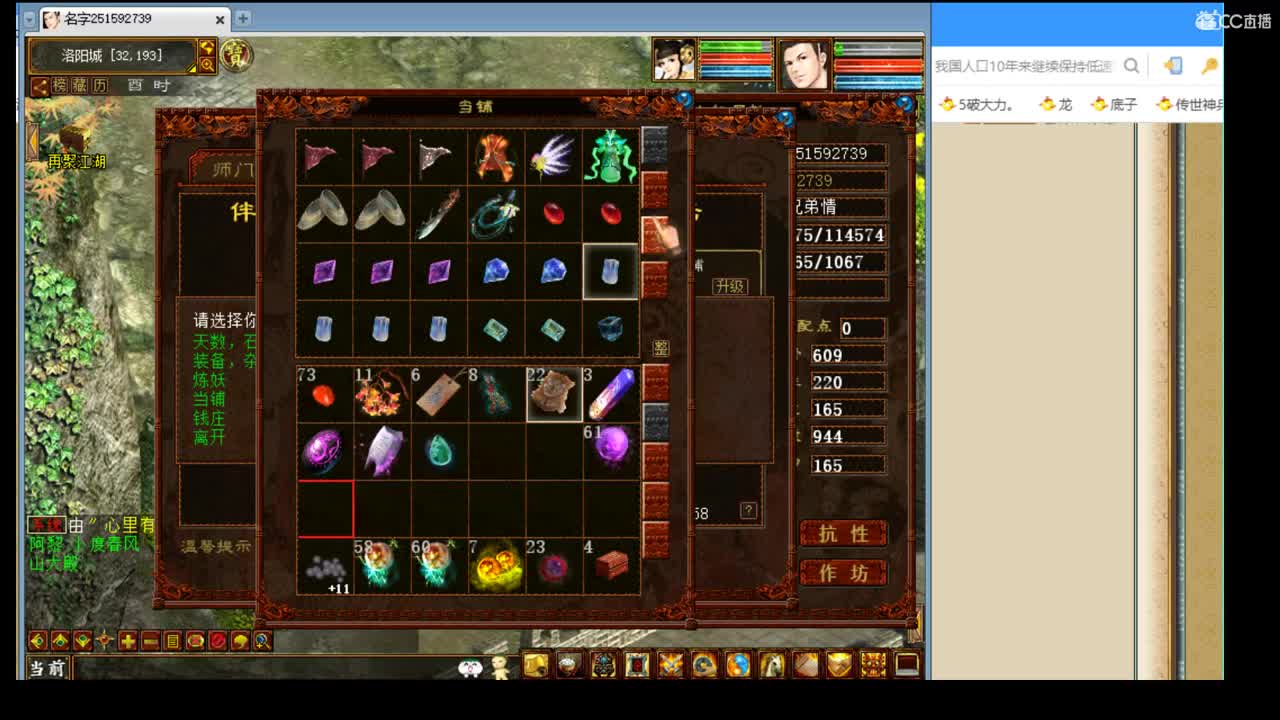The image size is (1280, 720).
Task: Switch to the 名字251592739 window tab
Action: 133,19
